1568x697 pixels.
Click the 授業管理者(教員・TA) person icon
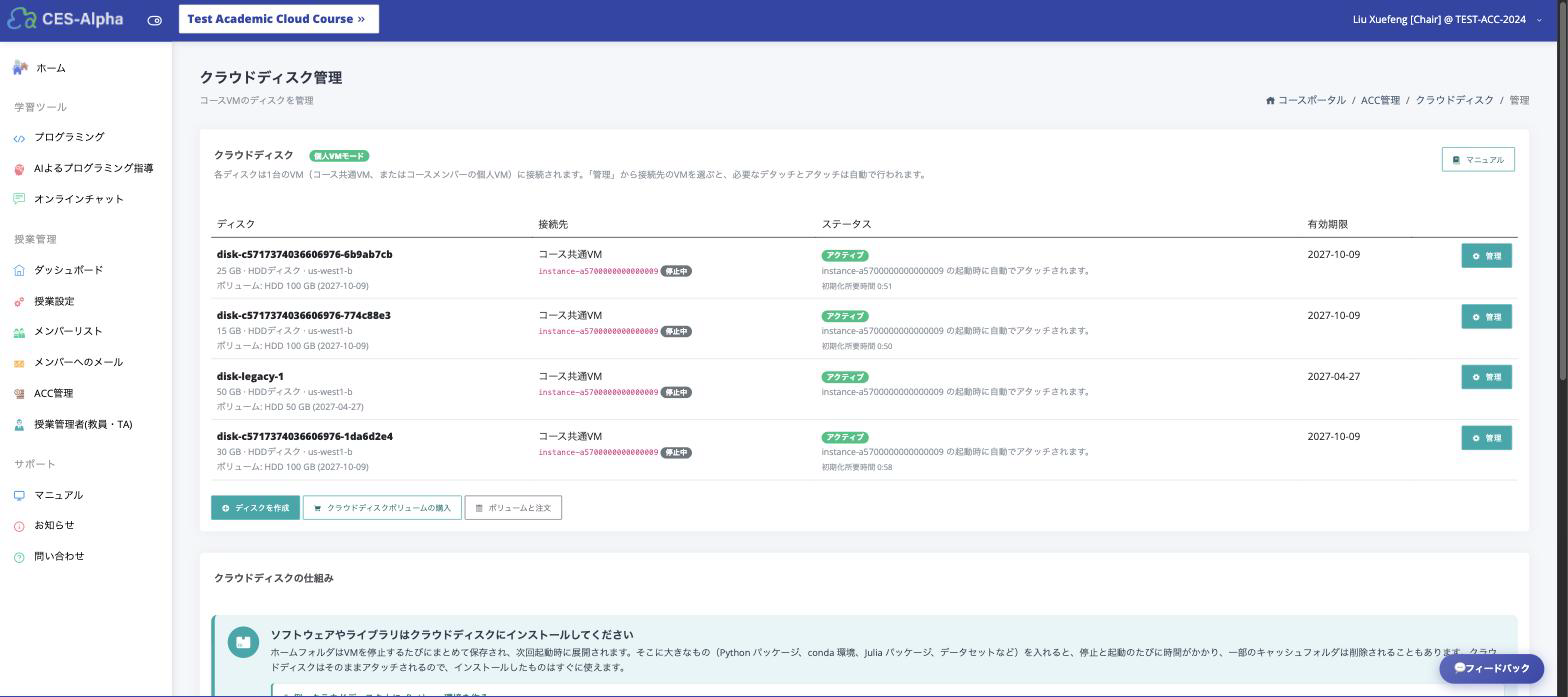[x=19, y=425]
